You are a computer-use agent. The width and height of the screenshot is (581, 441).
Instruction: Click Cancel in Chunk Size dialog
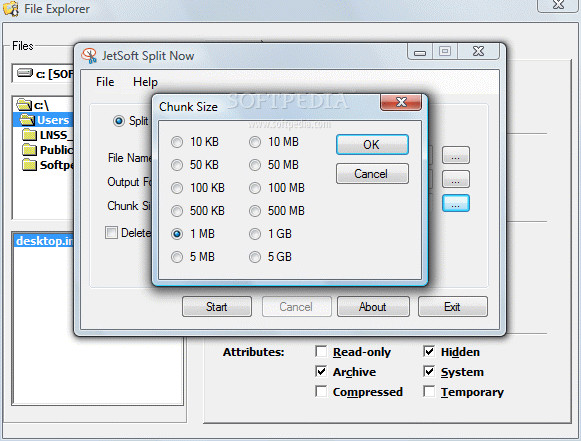coord(372,173)
